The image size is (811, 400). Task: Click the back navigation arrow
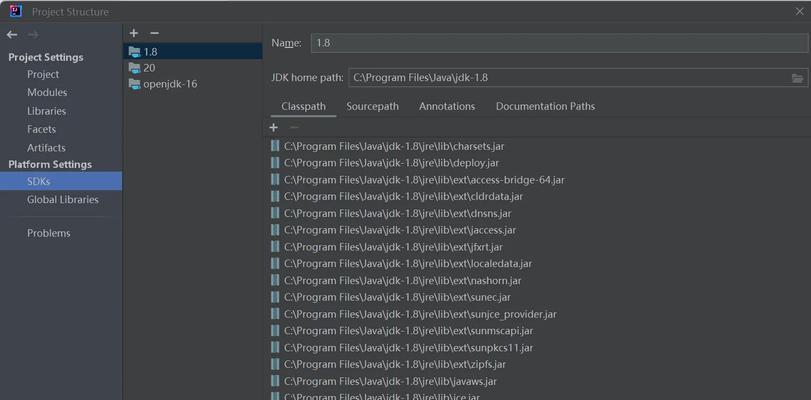(12, 35)
